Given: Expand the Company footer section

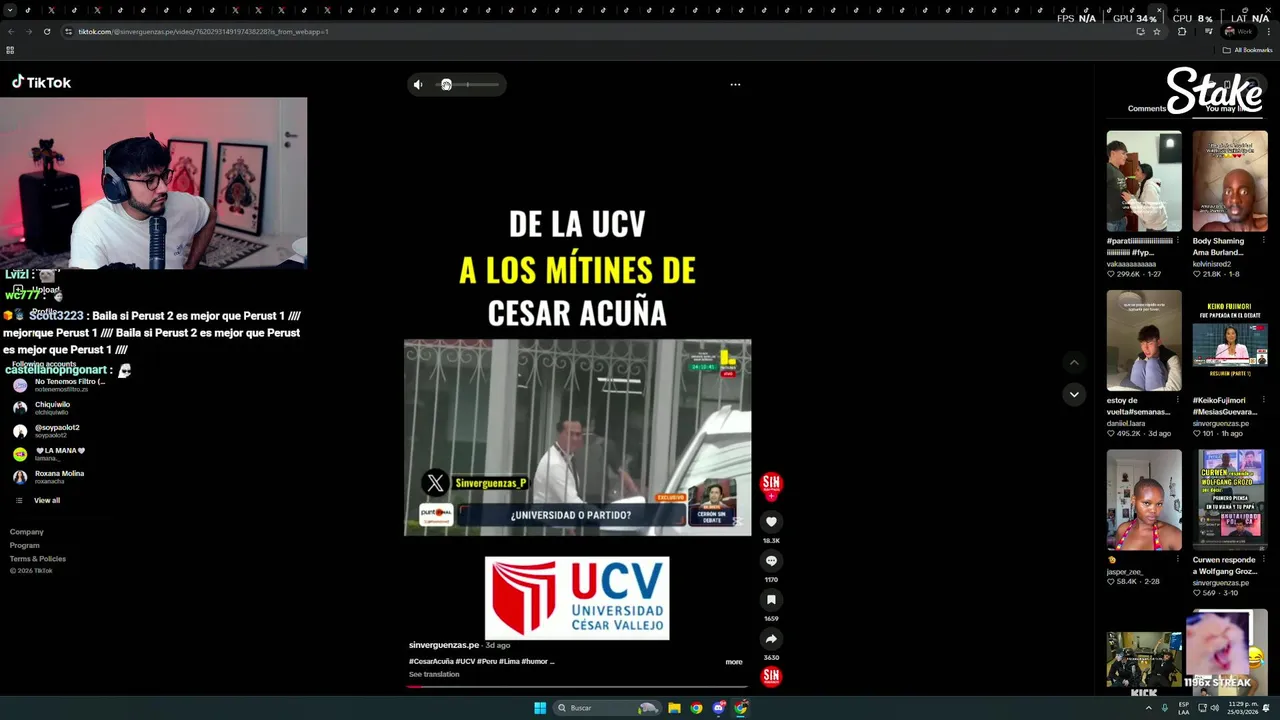Looking at the screenshot, I should point(27,532).
